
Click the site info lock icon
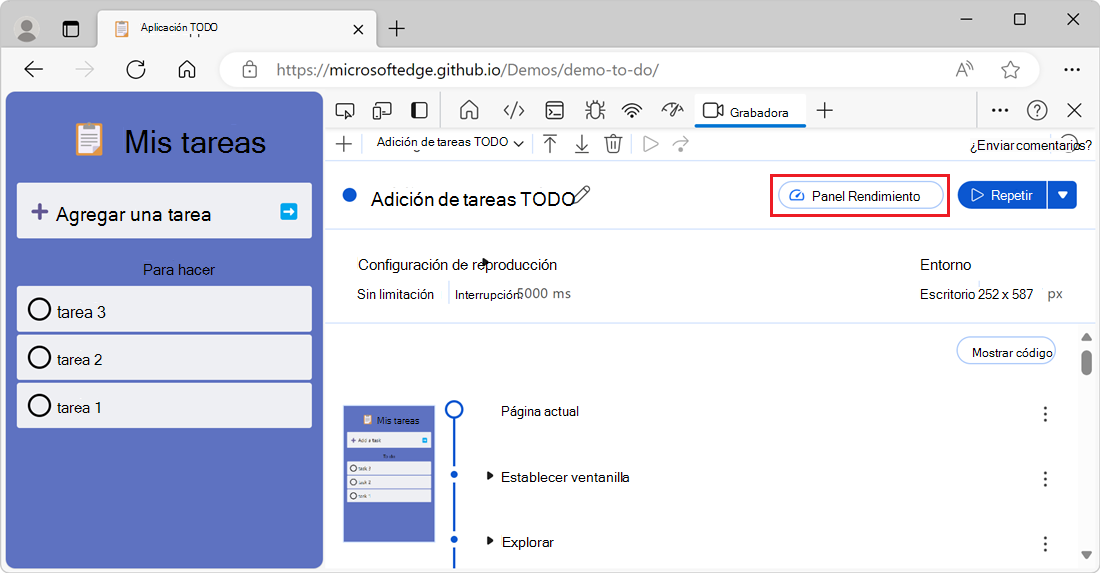coord(250,69)
